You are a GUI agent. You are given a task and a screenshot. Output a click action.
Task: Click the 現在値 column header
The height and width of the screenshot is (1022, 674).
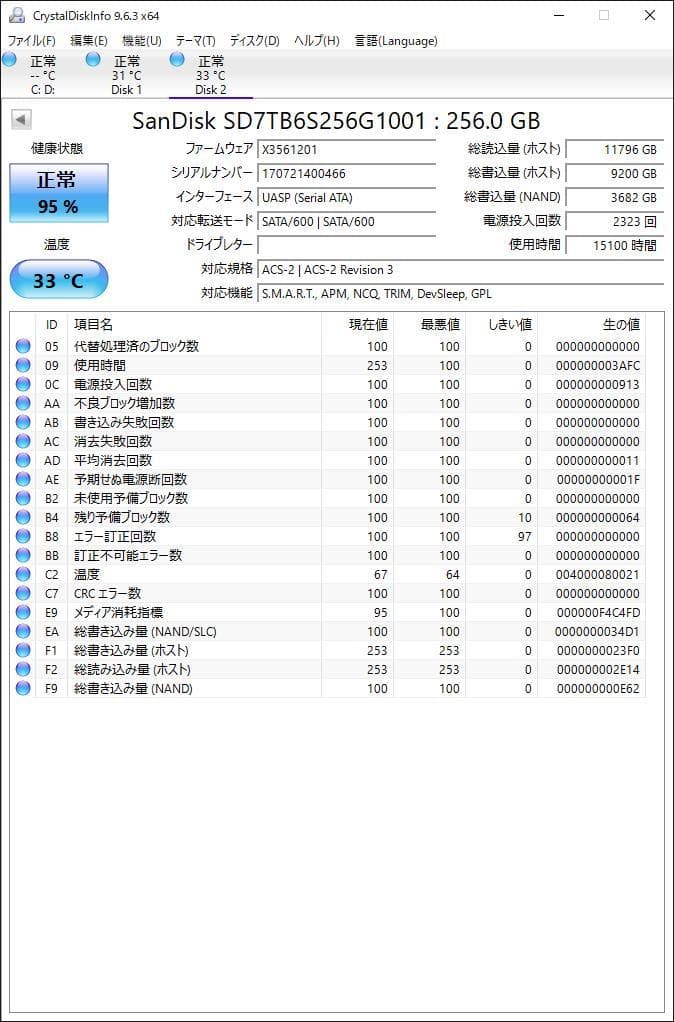click(357, 325)
